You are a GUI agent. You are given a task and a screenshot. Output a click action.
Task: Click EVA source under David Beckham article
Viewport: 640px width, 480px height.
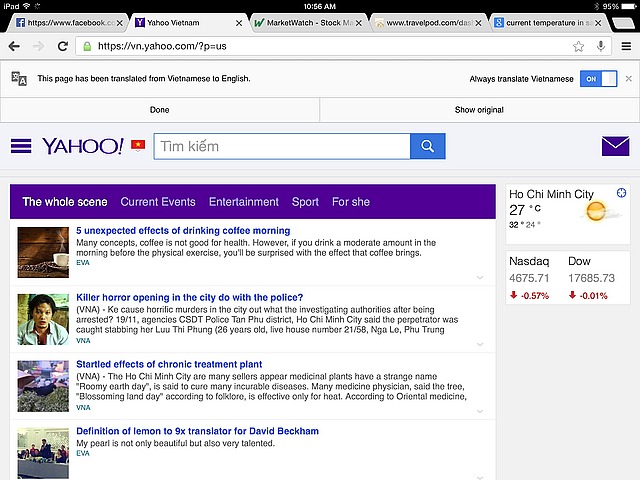click(83, 453)
